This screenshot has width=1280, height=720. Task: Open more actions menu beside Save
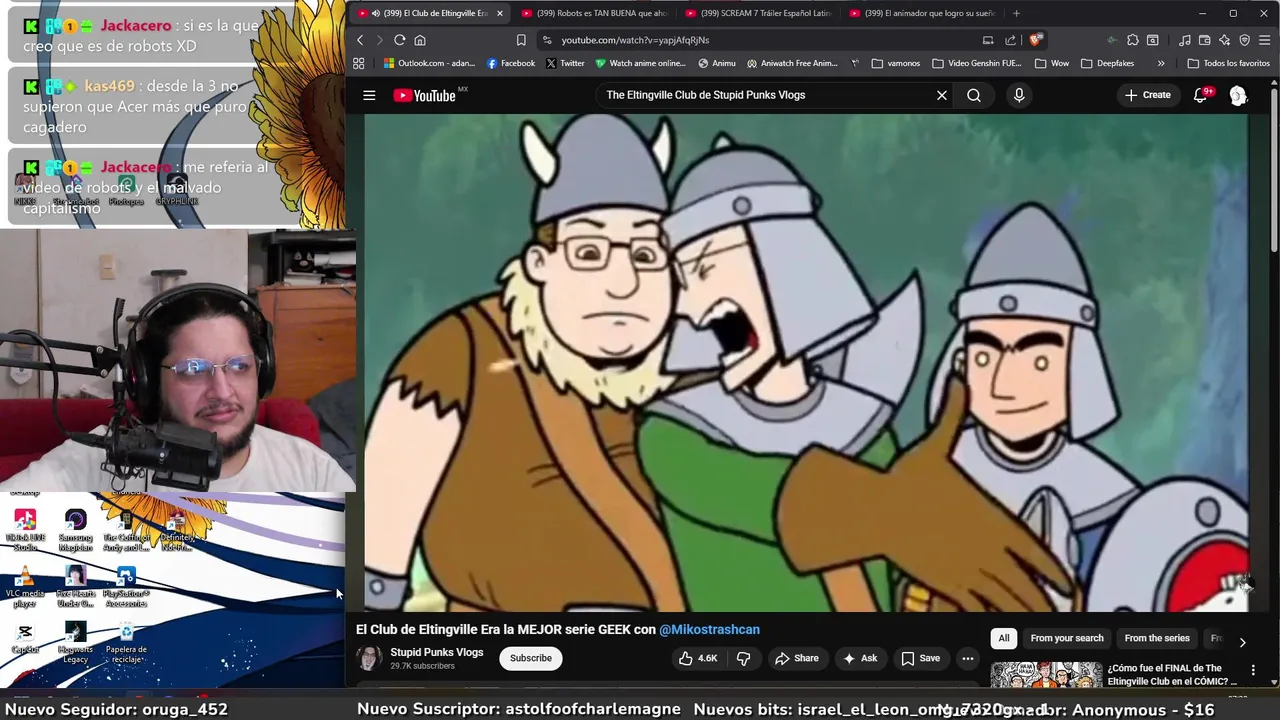coord(967,658)
